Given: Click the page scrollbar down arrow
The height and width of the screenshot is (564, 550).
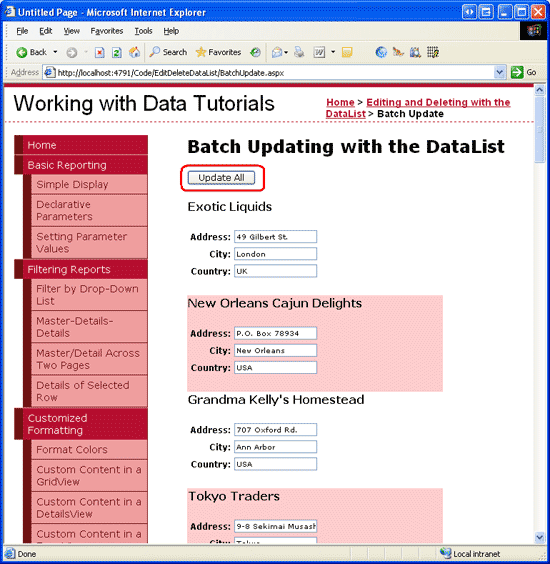Looking at the screenshot, I should (540, 537).
